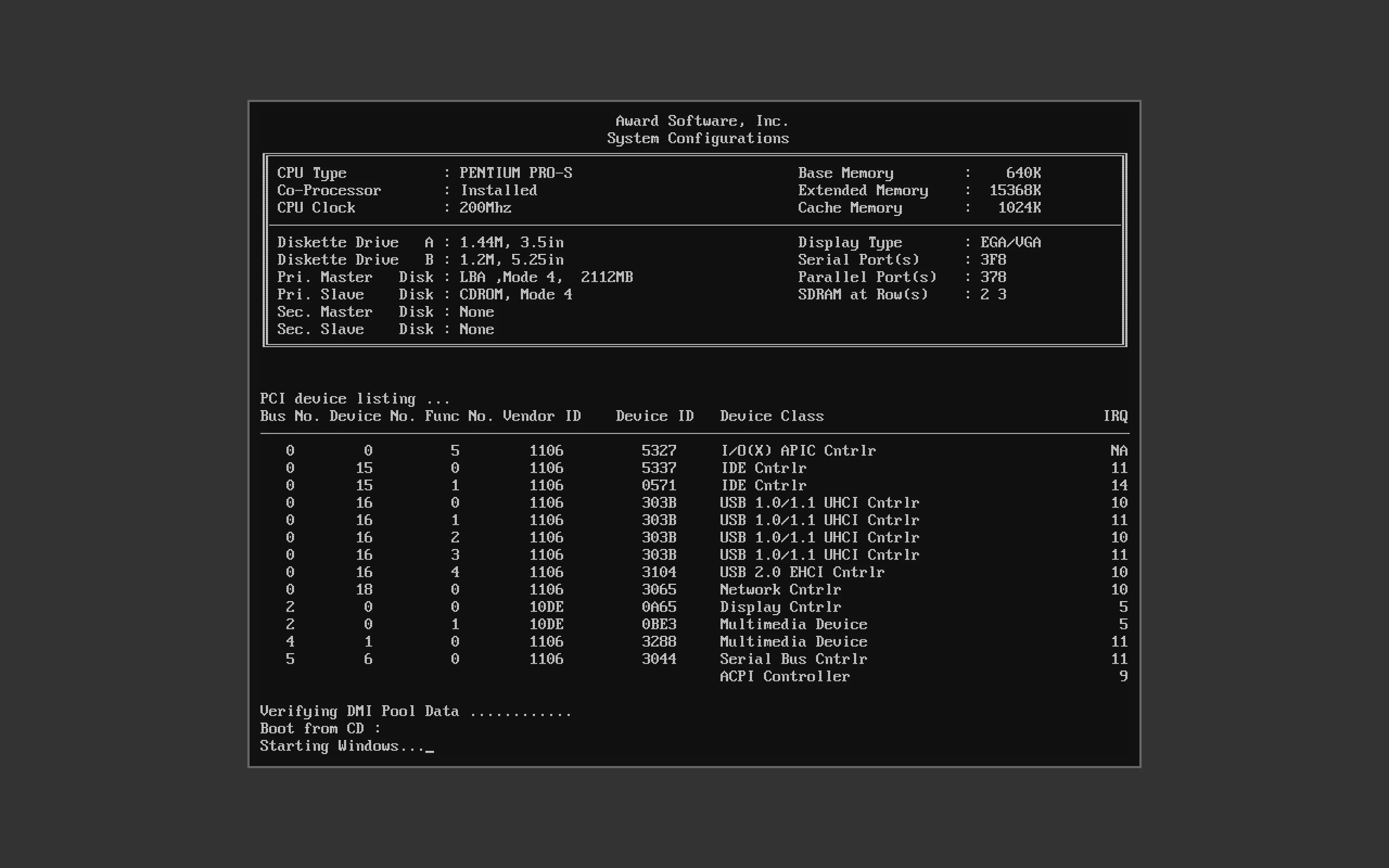This screenshot has height=868, width=1389.
Task: Click IRQ "14" in the IDE Cntrlr row
Action: 1119,485
